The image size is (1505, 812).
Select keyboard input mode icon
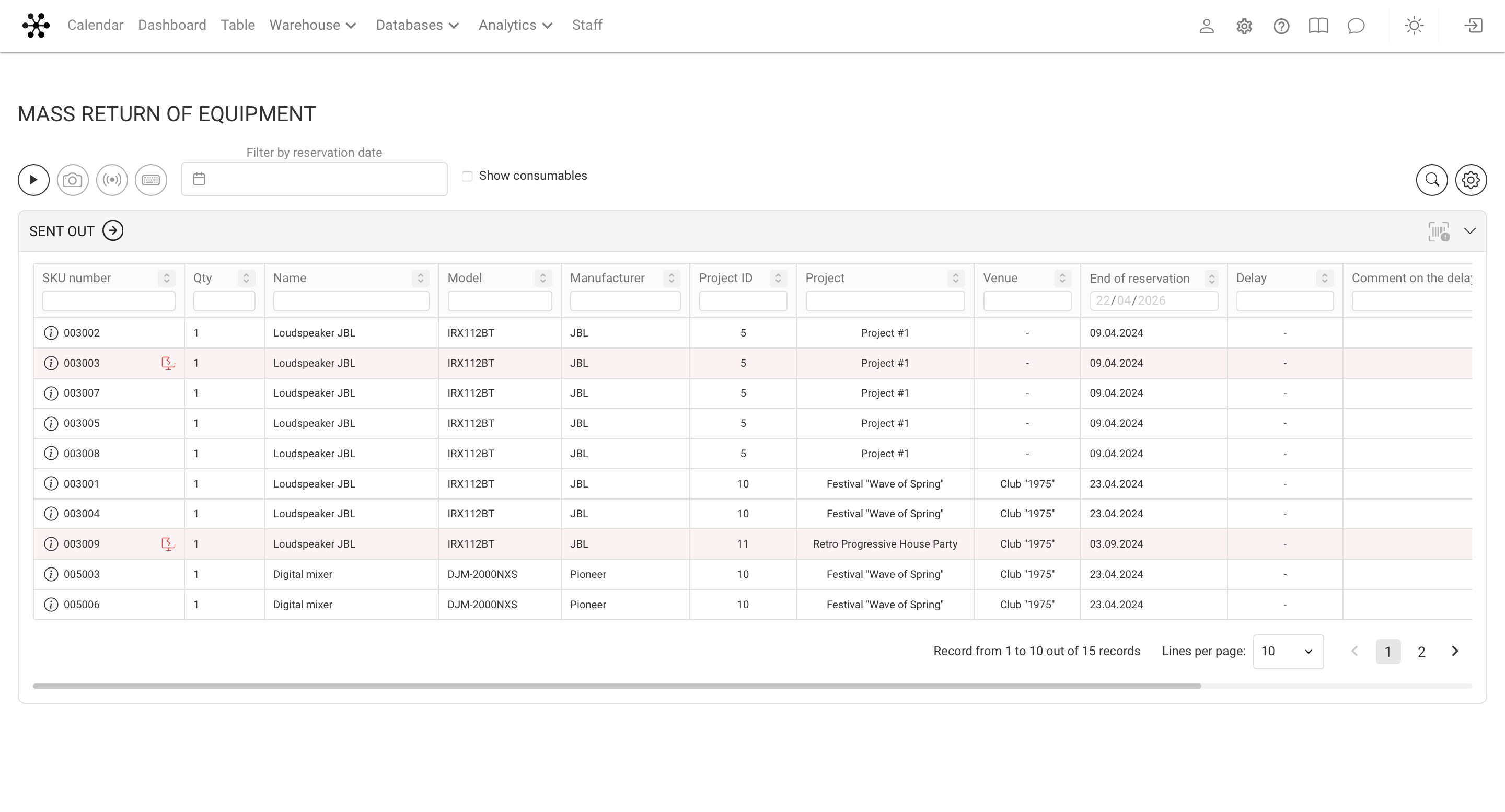click(x=150, y=180)
